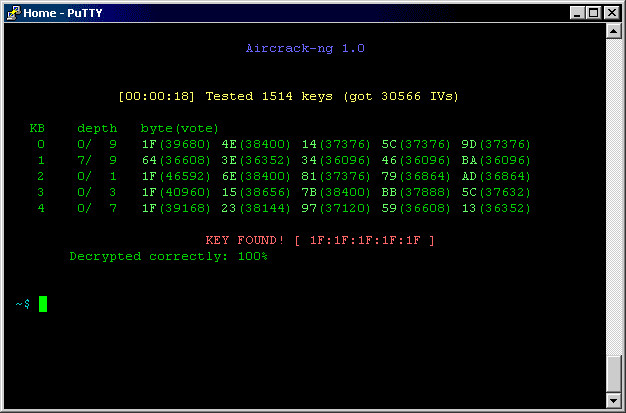Minimize the PuTTY window
Viewport: 626px width, 413px height.
(x=579, y=12)
